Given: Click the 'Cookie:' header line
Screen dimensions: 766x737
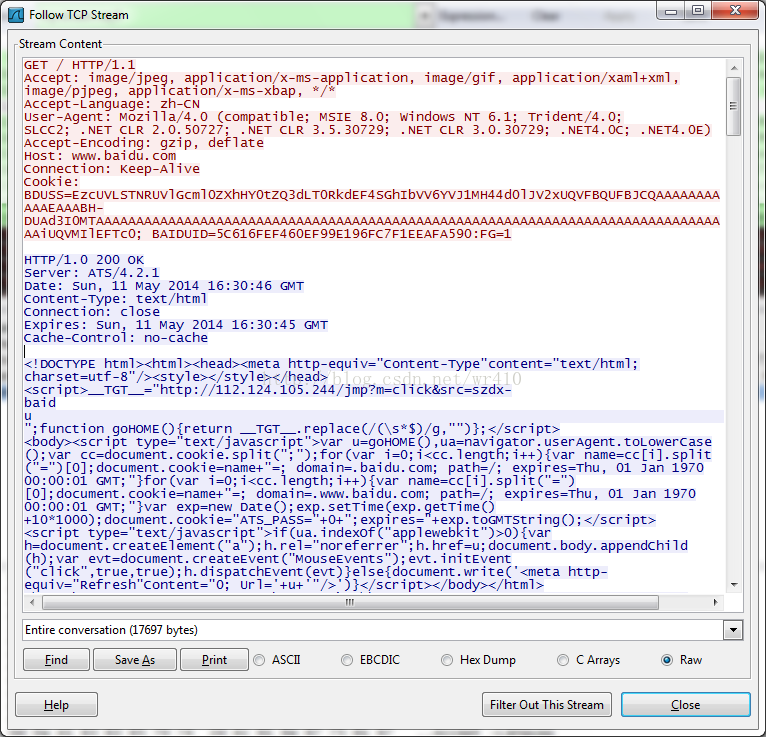Looking at the screenshot, I should [x=51, y=182].
